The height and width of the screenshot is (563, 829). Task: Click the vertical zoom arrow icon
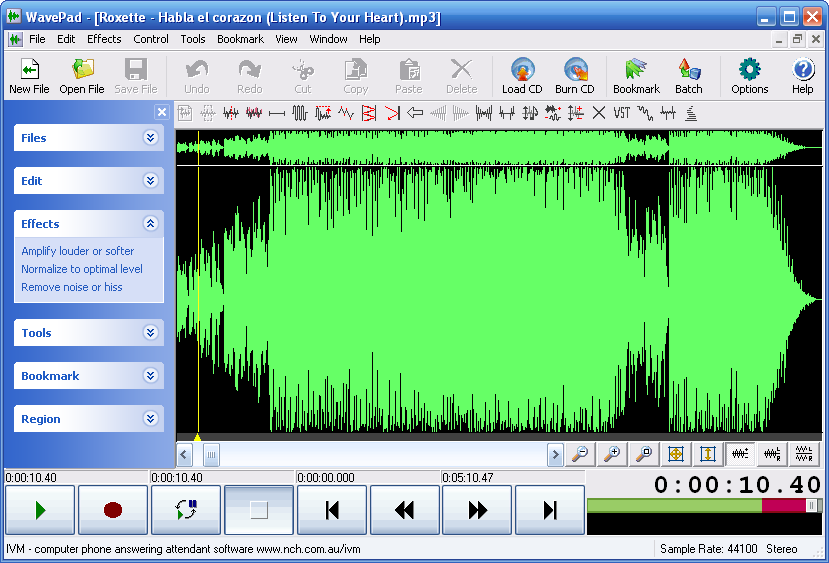point(708,454)
